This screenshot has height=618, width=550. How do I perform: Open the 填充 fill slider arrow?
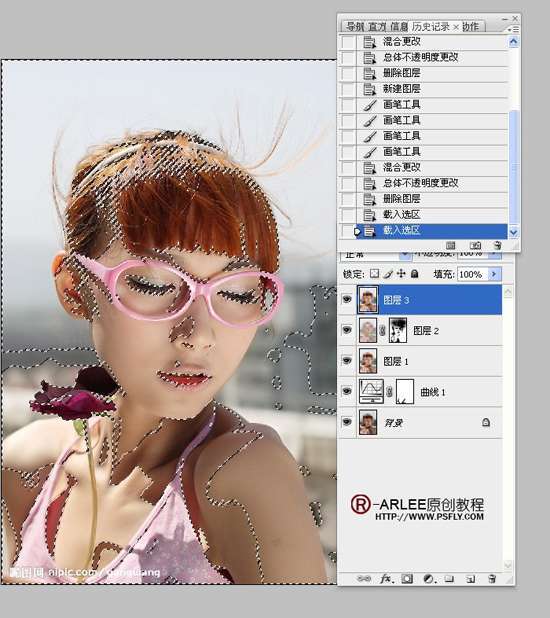coord(494,274)
